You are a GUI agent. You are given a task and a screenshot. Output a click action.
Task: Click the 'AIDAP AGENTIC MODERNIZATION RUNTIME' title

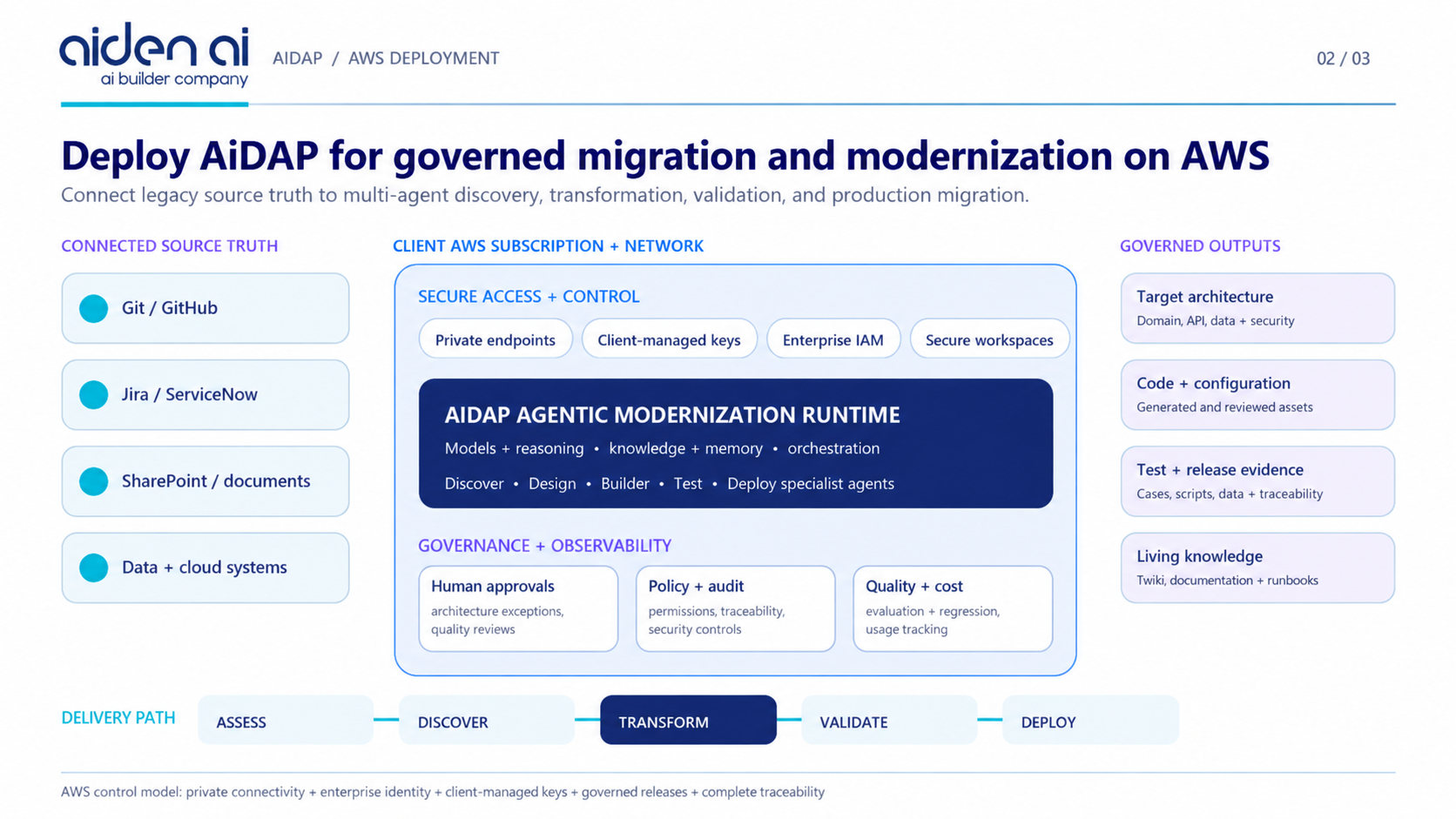click(672, 415)
